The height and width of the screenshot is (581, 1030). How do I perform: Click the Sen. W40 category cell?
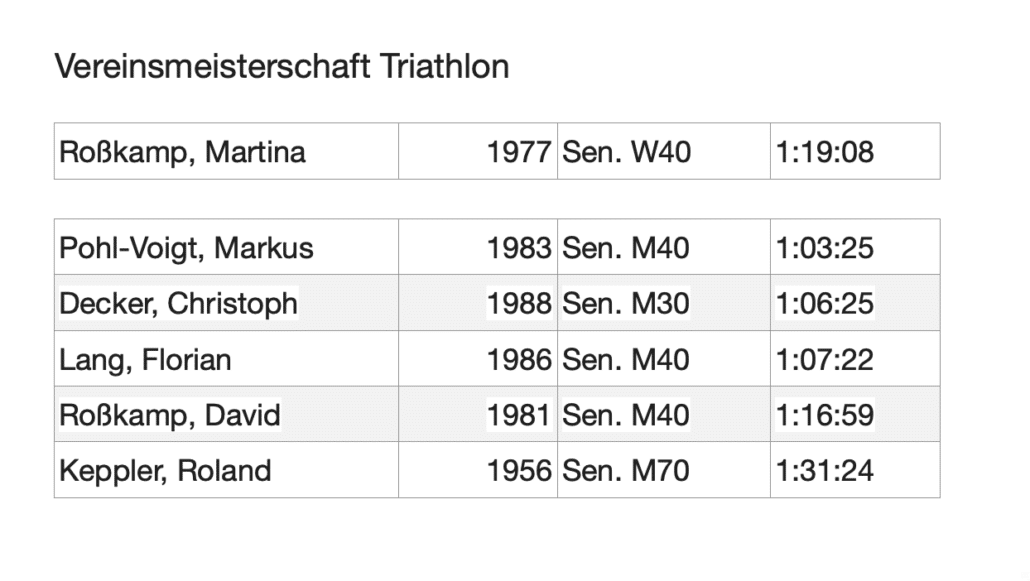coord(663,151)
